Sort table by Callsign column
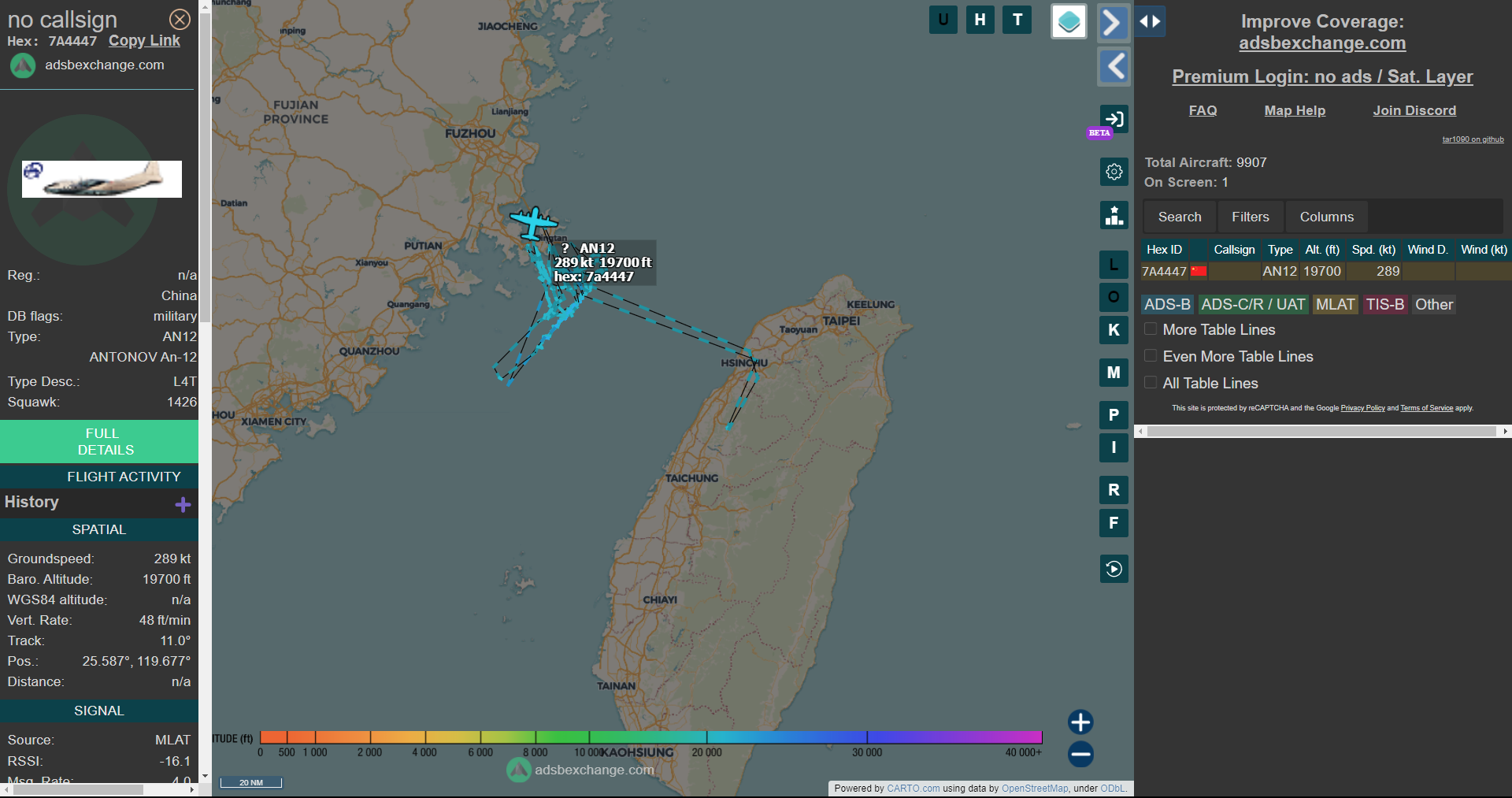 coord(1234,250)
